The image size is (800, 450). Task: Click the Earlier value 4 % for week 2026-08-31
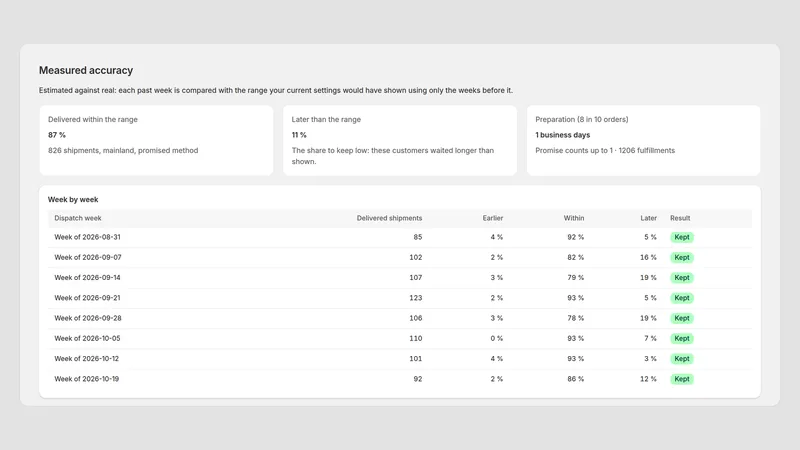(496, 237)
